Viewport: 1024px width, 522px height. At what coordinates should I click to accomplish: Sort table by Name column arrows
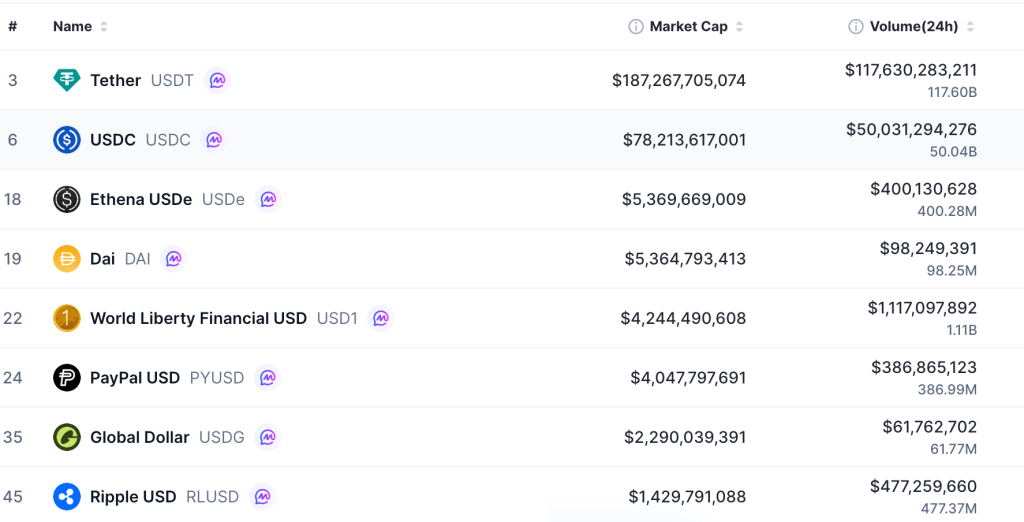(x=104, y=27)
